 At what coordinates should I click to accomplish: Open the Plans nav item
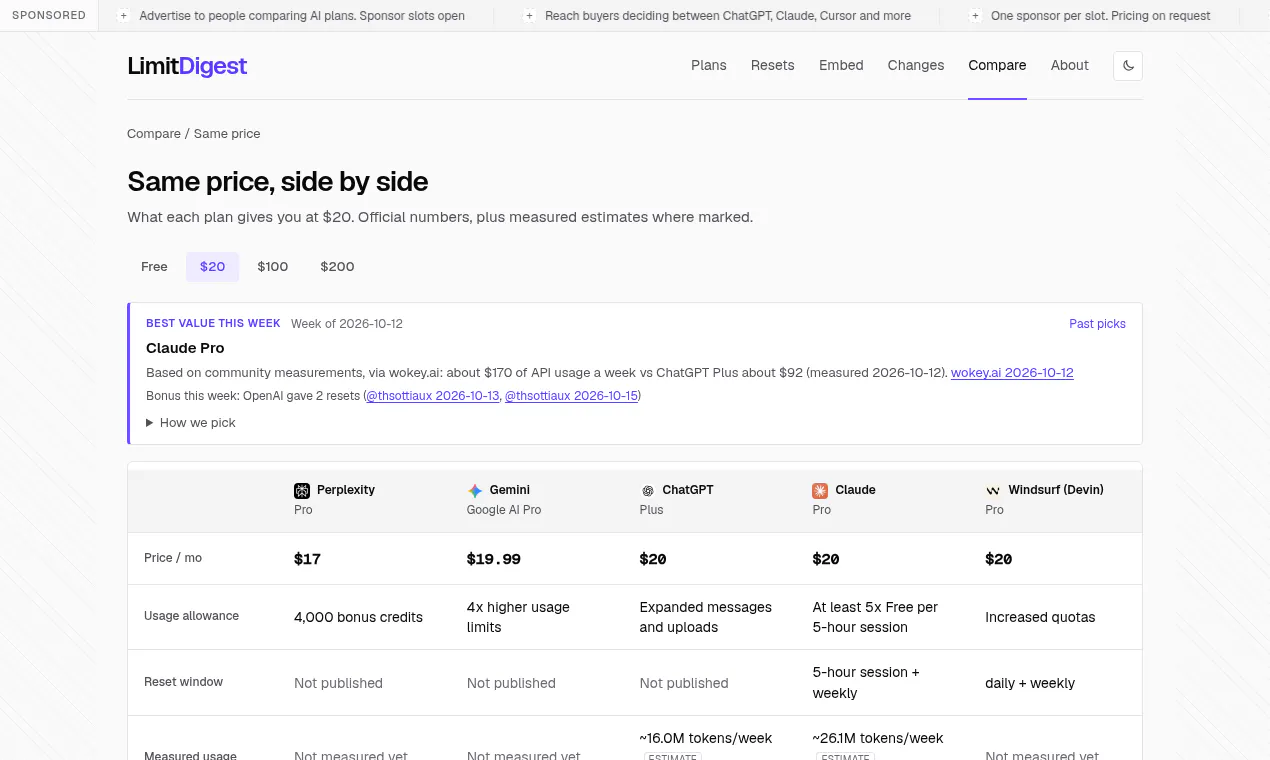click(x=709, y=66)
